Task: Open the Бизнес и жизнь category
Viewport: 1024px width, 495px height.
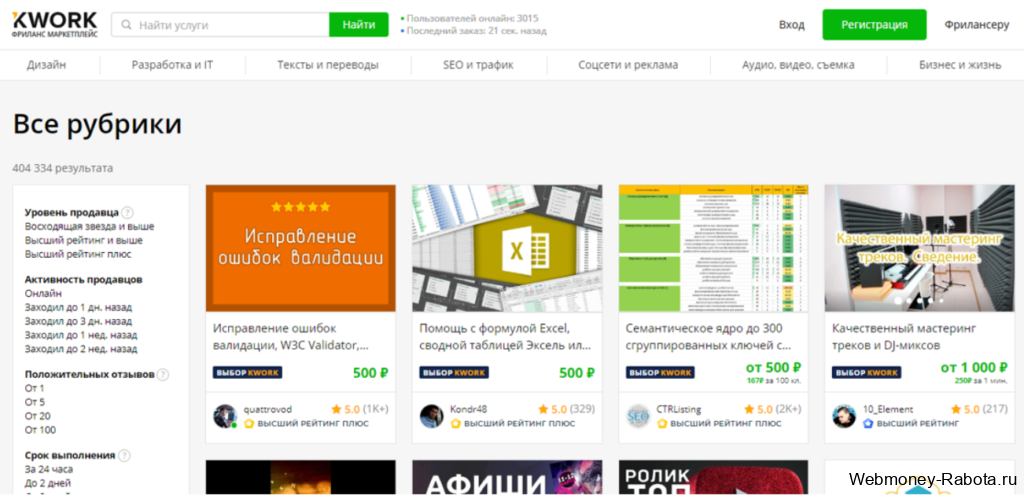Action: [x=960, y=65]
